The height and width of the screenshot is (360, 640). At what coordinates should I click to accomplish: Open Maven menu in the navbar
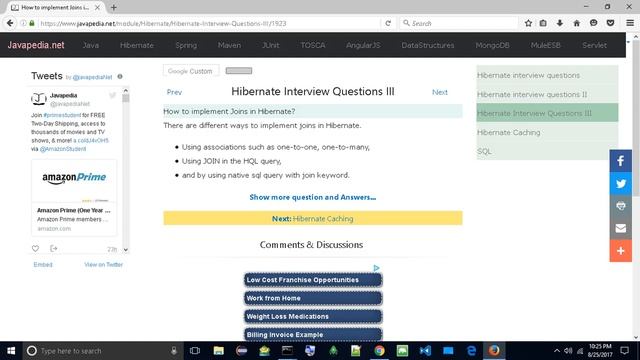229,45
